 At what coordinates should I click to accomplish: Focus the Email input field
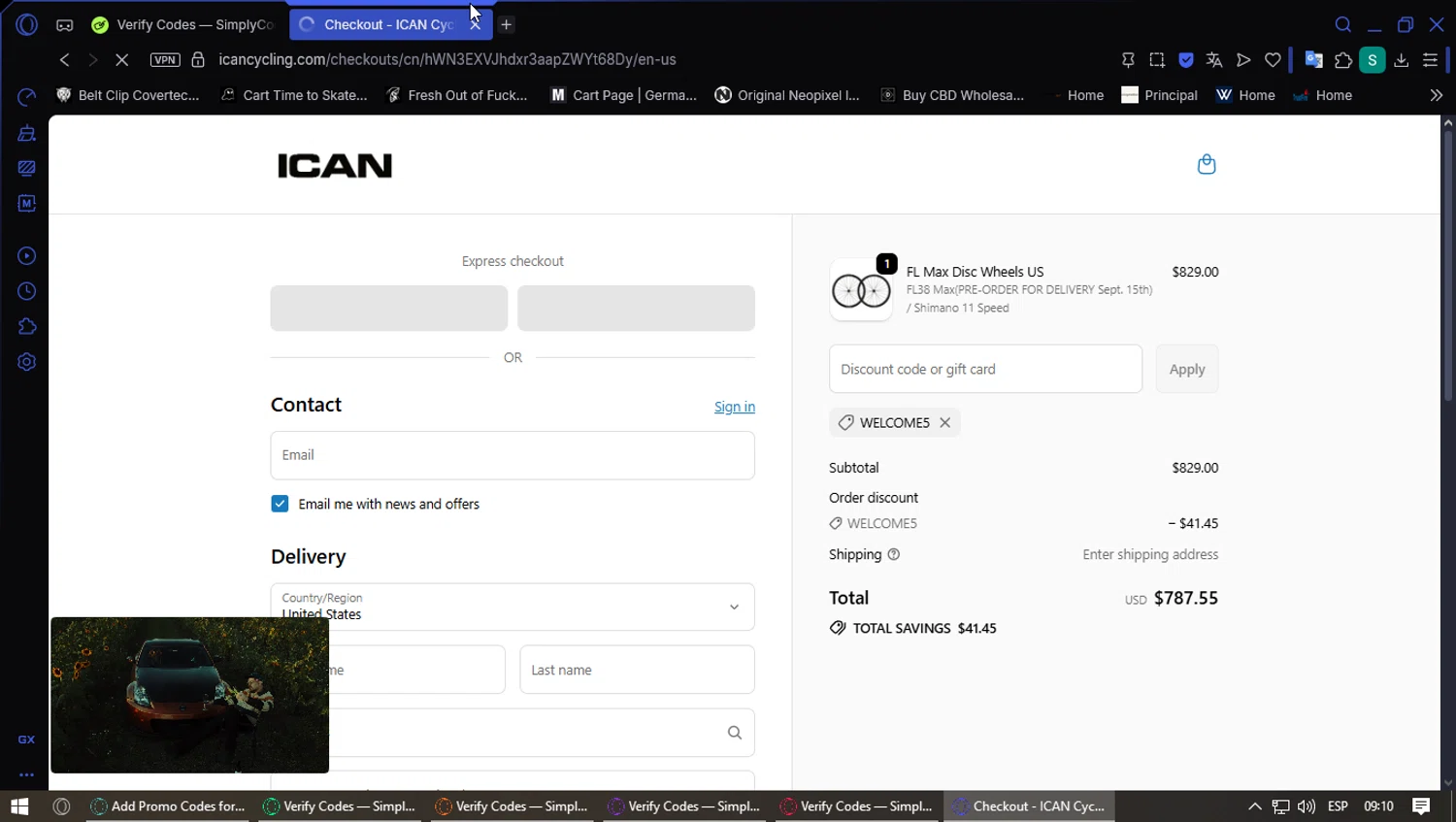pos(513,455)
